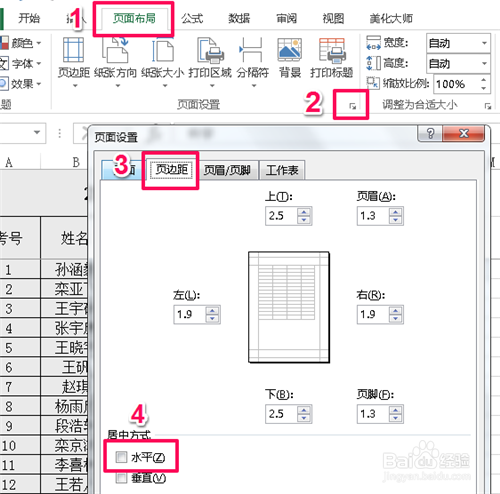Click the 左 left margin input field
The image size is (500, 494).
pos(190,314)
